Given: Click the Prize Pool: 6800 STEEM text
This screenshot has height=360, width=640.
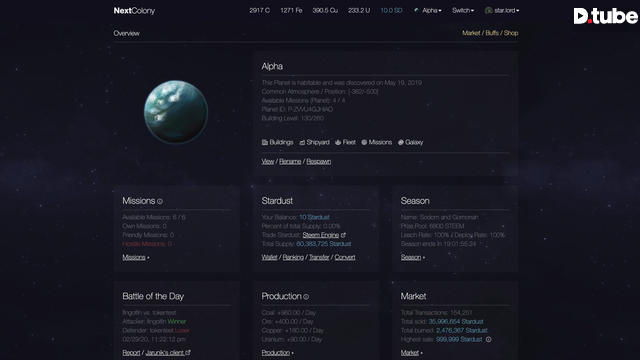Looking at the screenshot, I should [x=432, y=226].
